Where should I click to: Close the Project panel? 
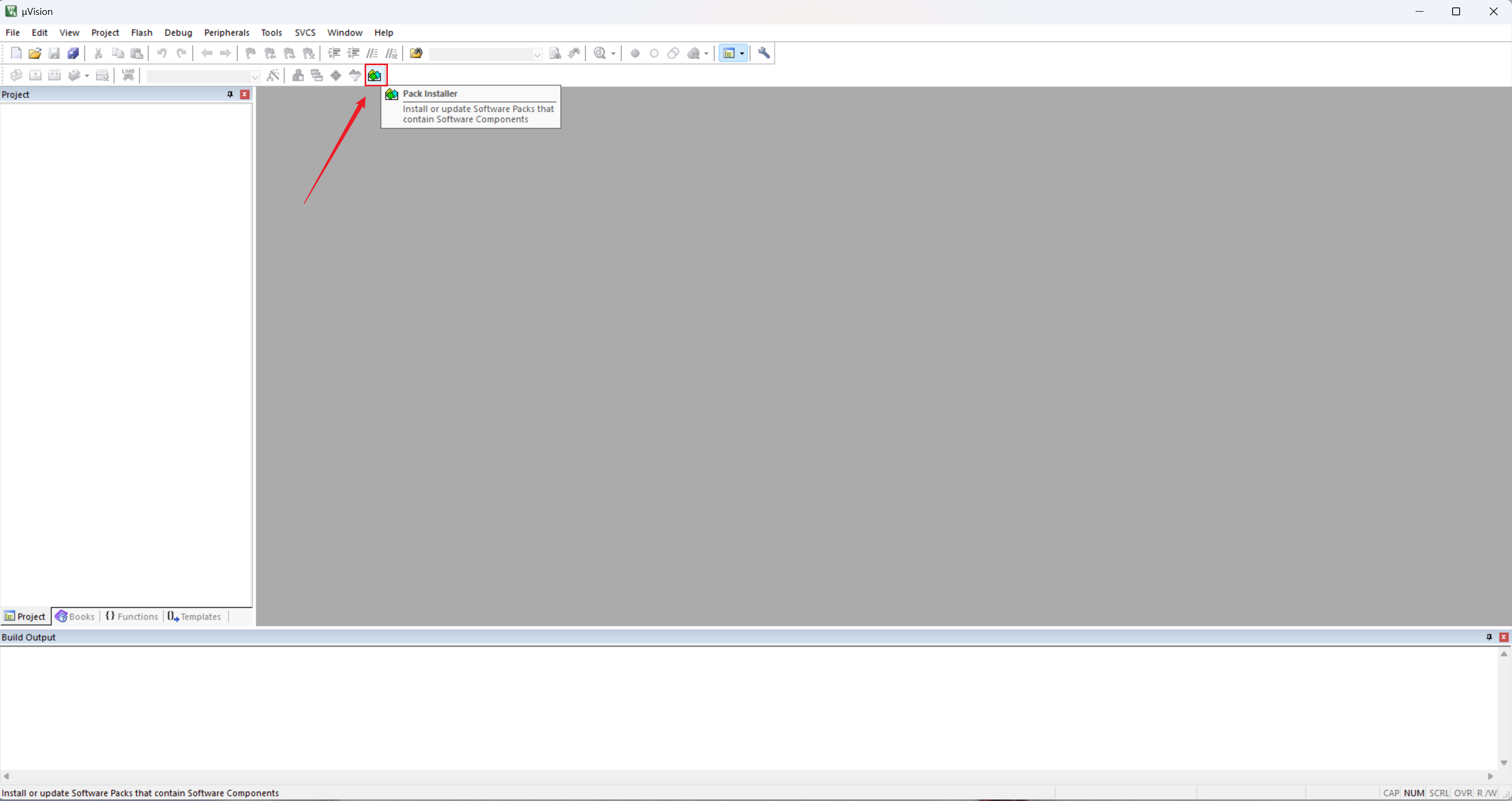245,94
